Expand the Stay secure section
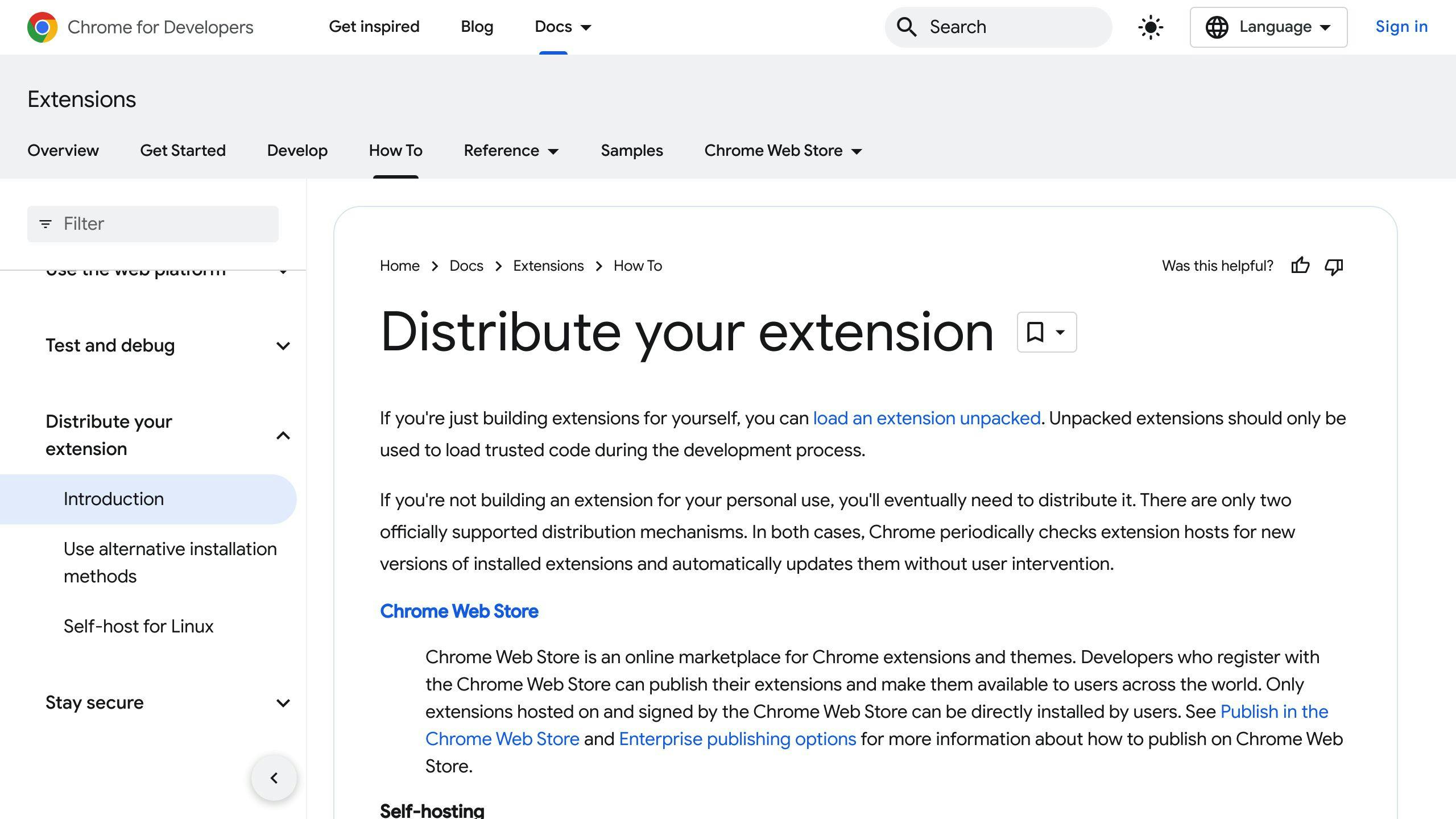This screenshot has width=1456, height=819. point(283,703)
